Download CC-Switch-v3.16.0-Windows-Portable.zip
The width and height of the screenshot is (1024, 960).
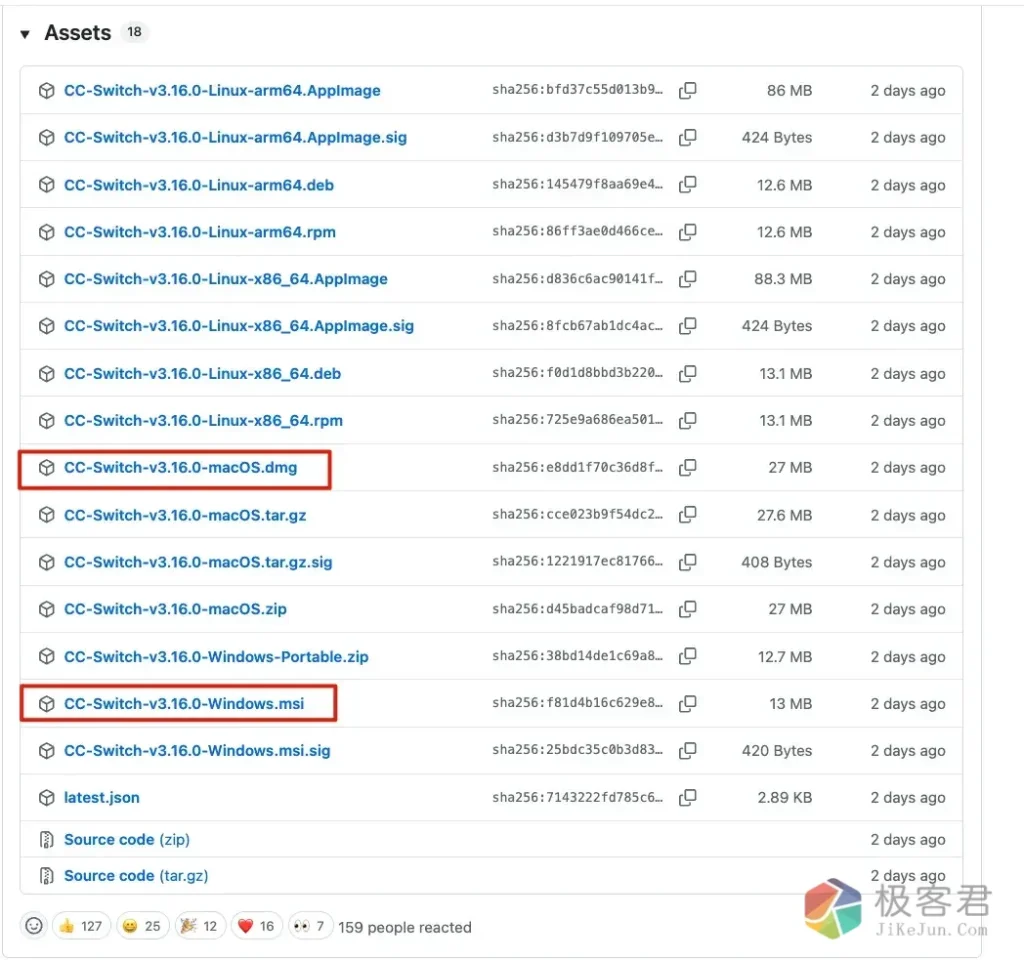(x=216, y=656)
